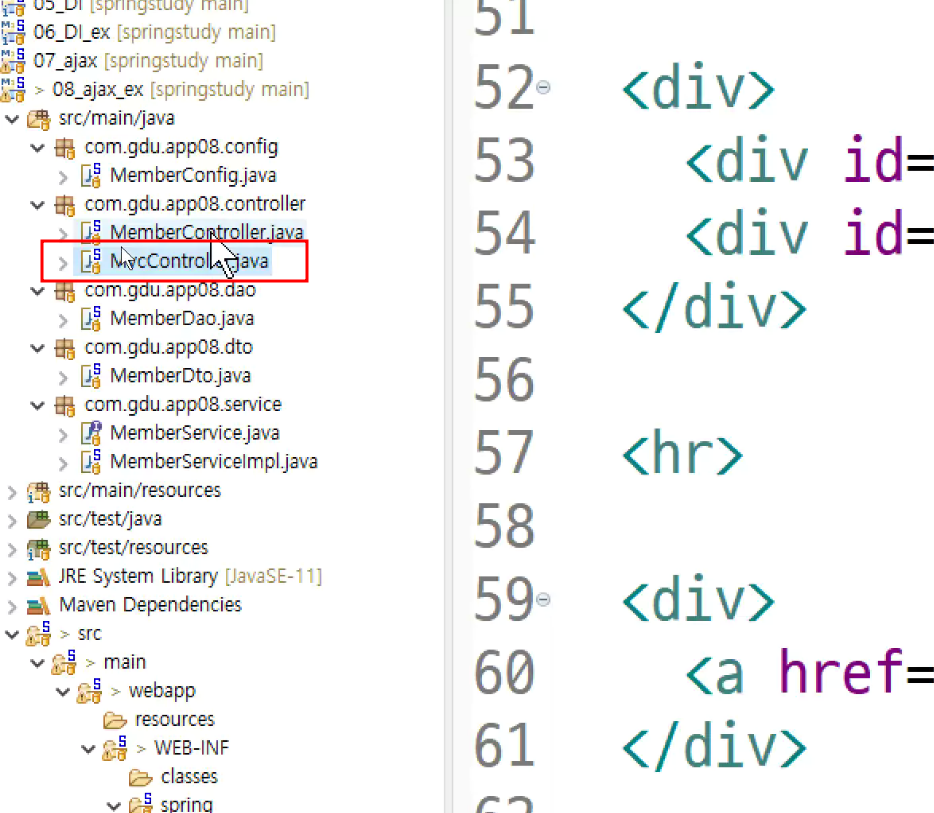
Task: Click the MemberServiceImpl.java file icon
Action: (91, 462)
